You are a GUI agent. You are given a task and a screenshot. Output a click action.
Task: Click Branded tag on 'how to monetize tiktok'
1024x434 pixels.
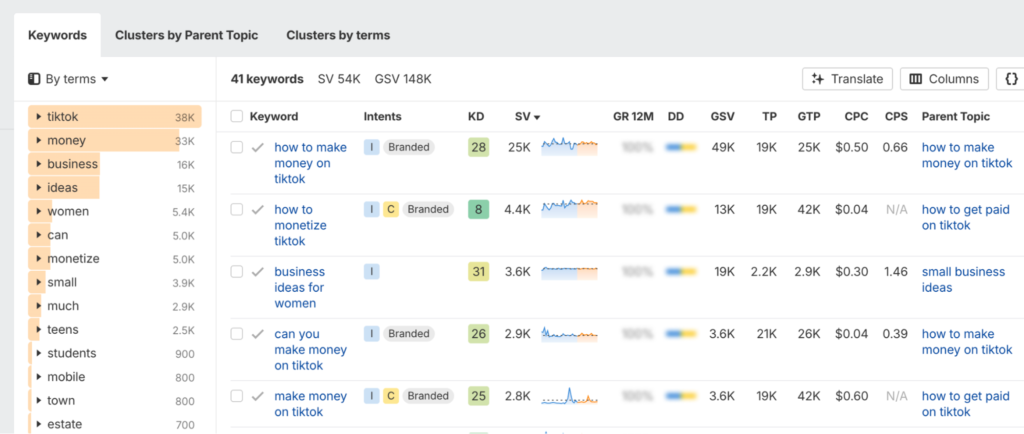[x=428, y=209]
